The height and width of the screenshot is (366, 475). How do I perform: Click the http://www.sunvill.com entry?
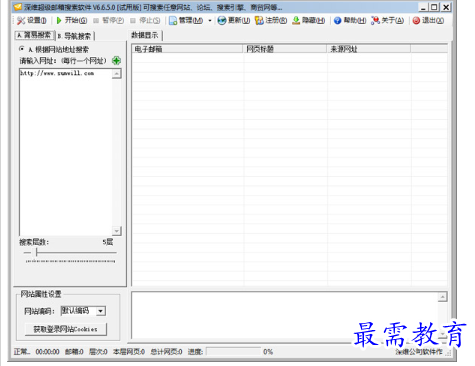57,73
